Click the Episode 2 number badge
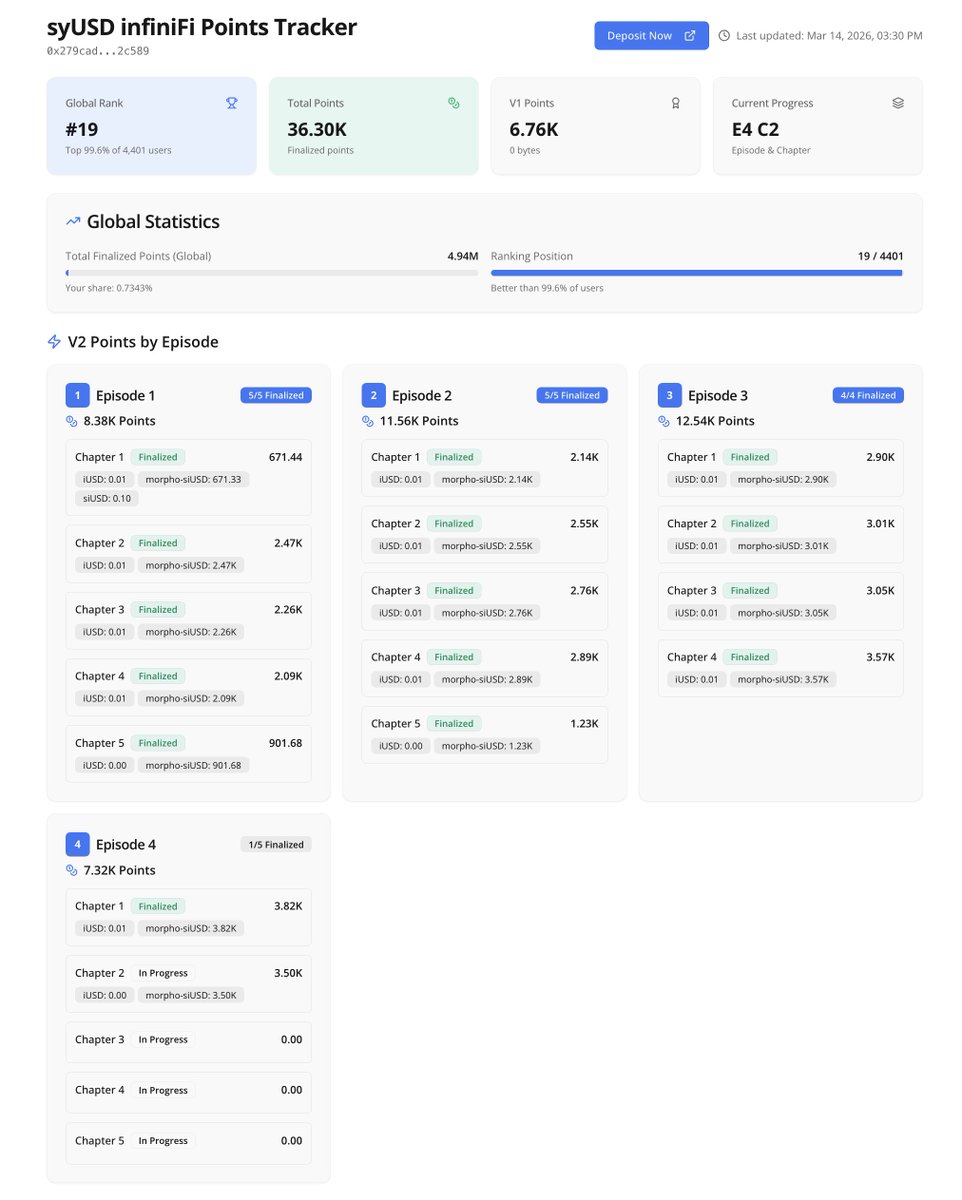 (x=373, y=395)
